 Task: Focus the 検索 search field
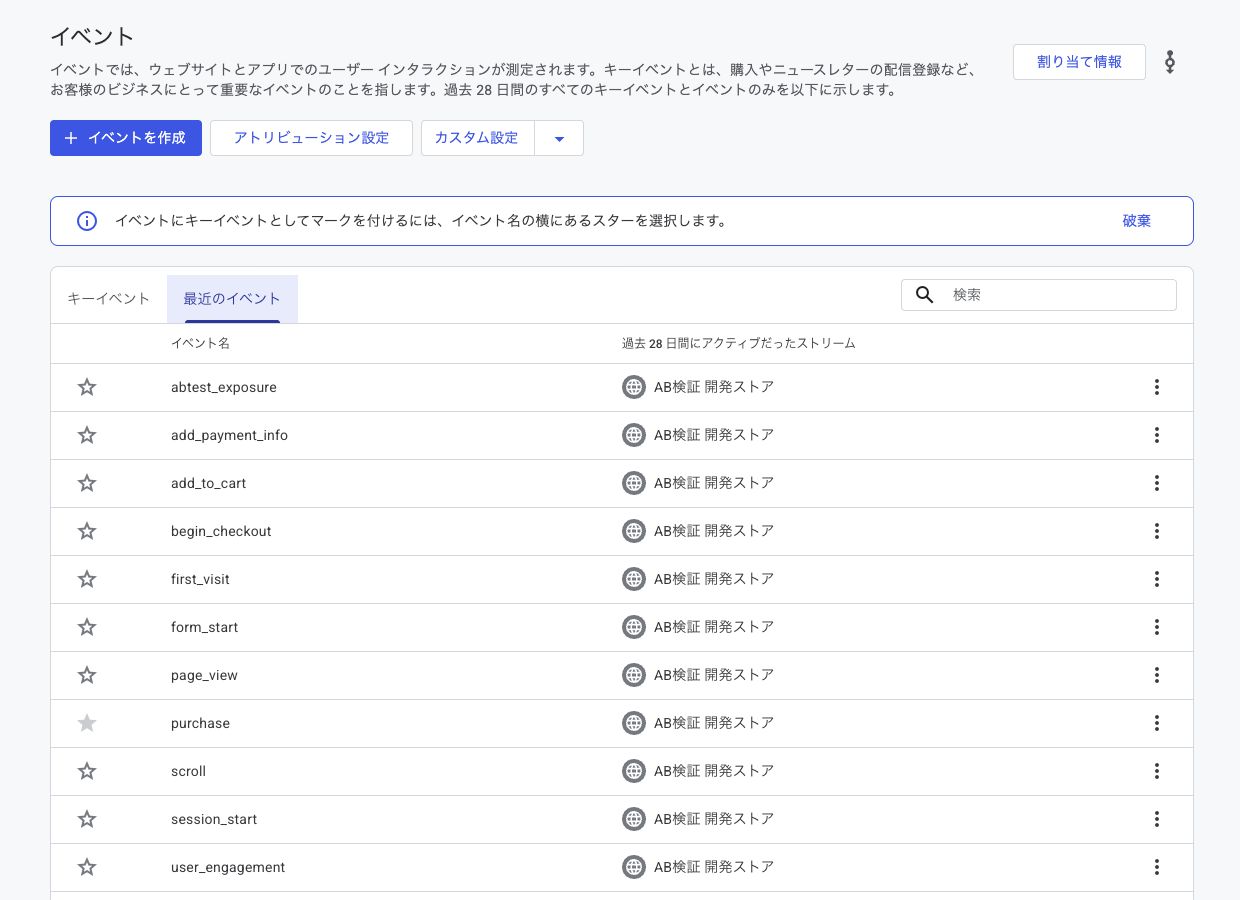click(1039, 295)
